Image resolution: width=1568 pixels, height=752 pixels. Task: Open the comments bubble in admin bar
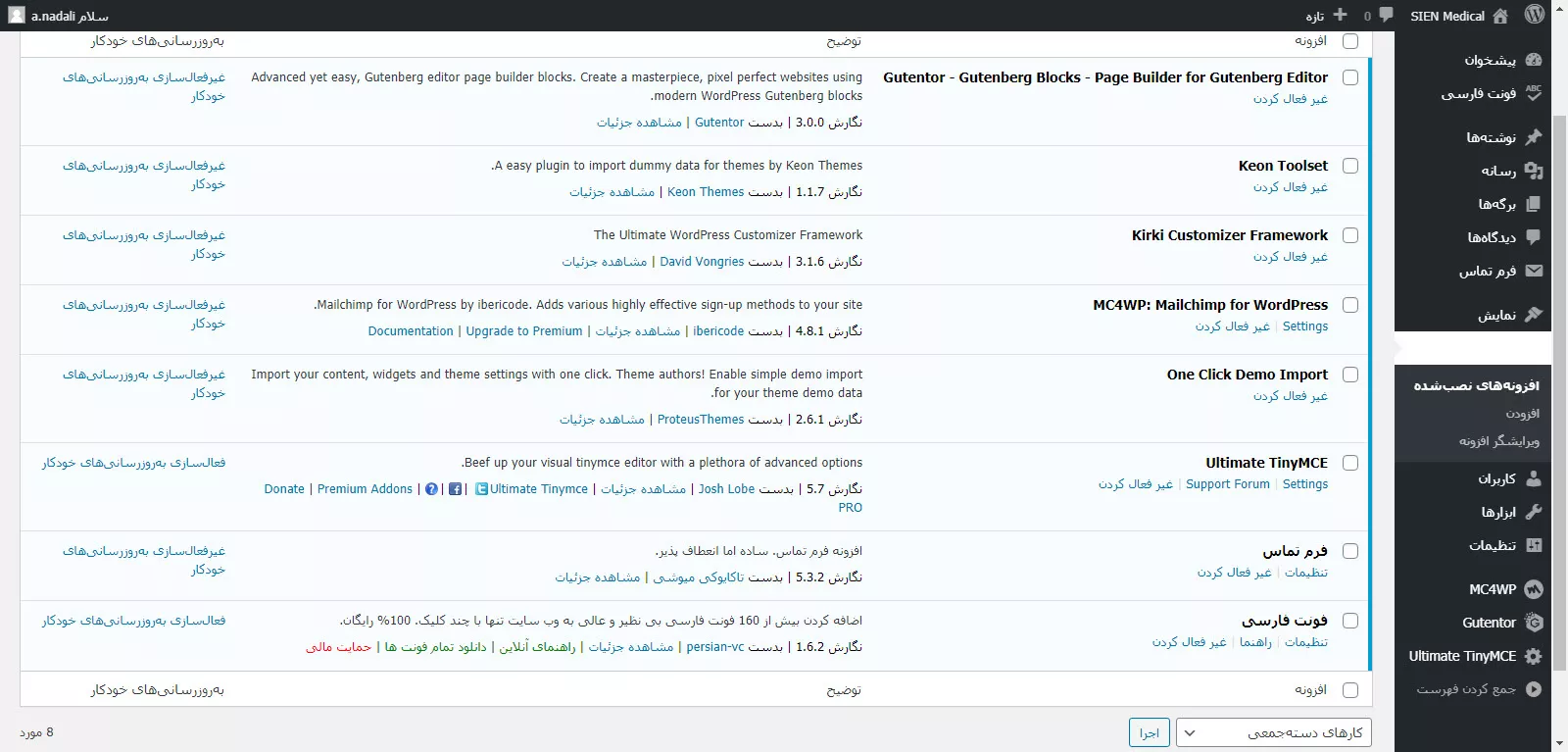pyautogui.click(x=1386, y=15)
